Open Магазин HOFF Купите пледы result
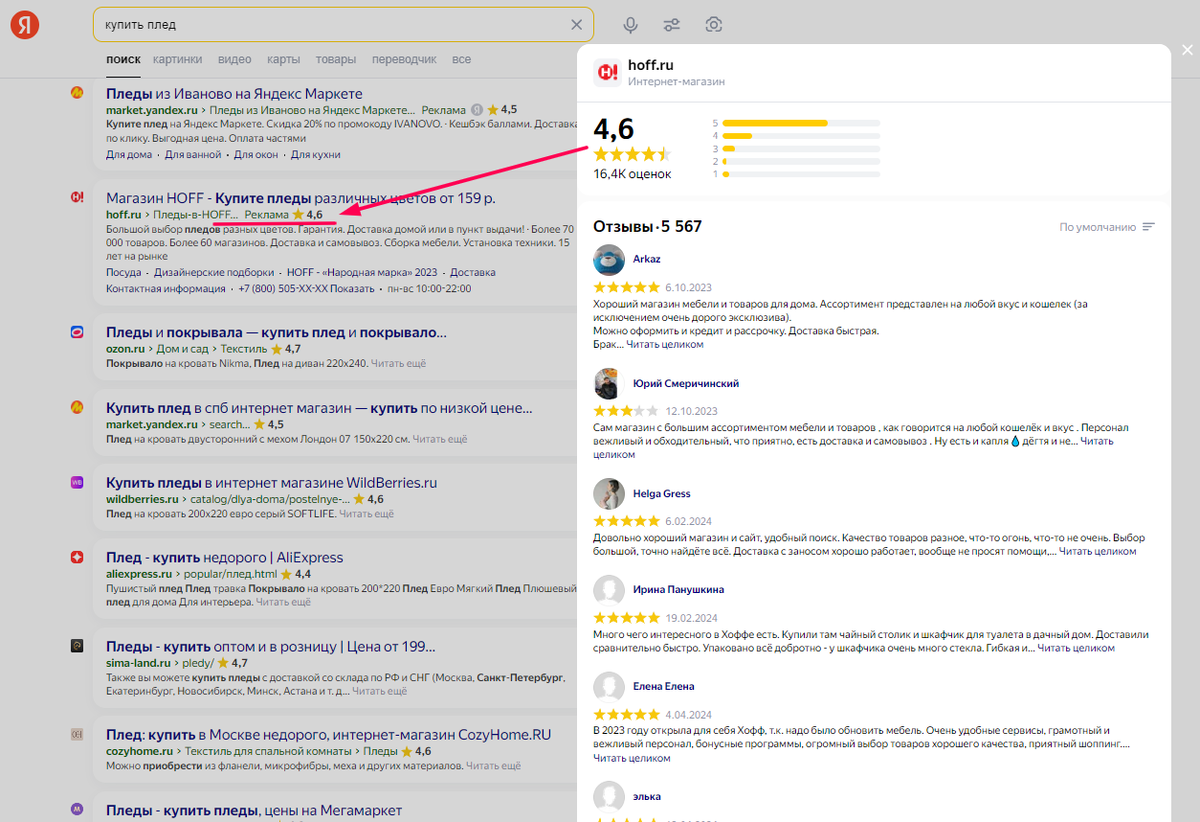This screenshot has width=1200, height=822. (x=301, y=198)
